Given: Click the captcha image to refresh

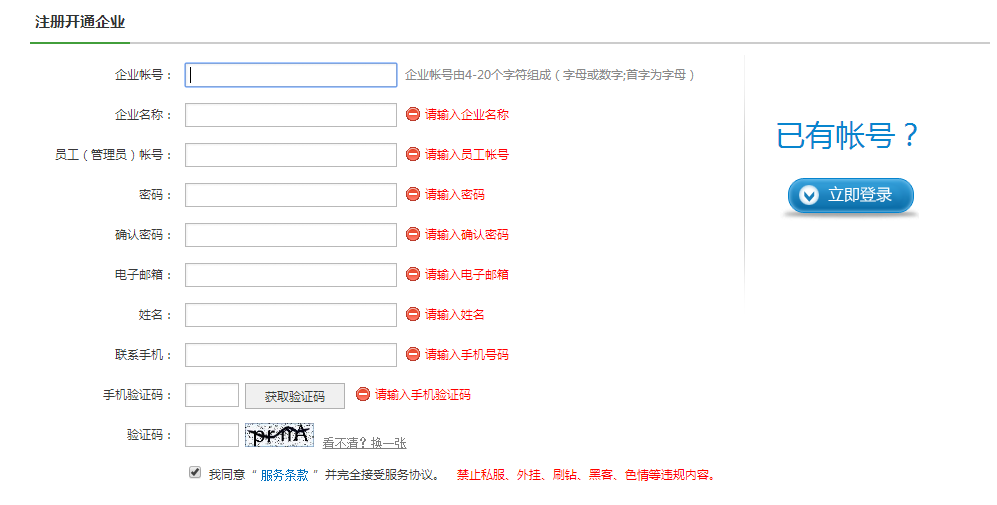Looking at the screenshot, I should pos(280,435).
